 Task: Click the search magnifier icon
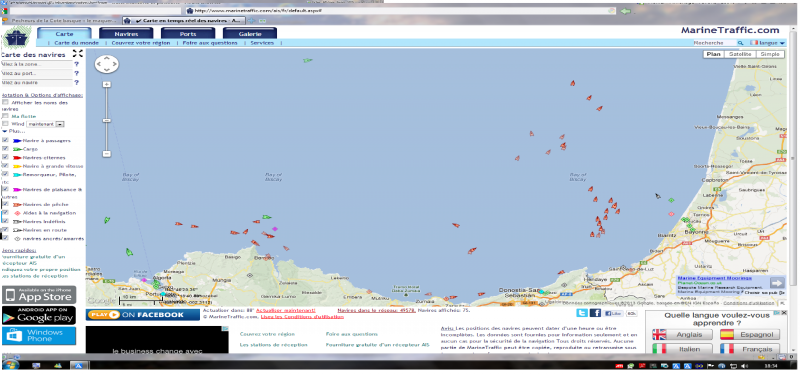(740, 43)
